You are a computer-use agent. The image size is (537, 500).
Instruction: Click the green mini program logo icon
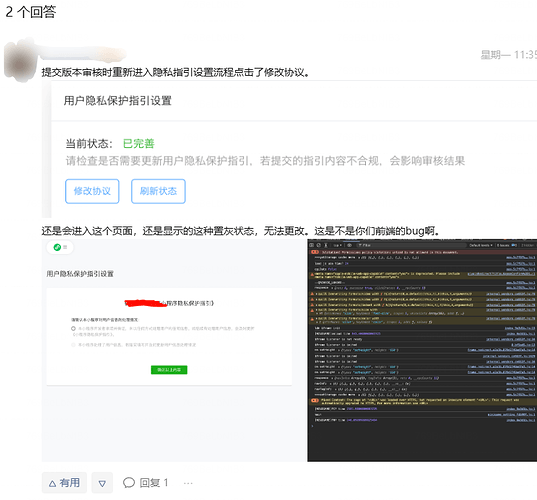[57, 247]
